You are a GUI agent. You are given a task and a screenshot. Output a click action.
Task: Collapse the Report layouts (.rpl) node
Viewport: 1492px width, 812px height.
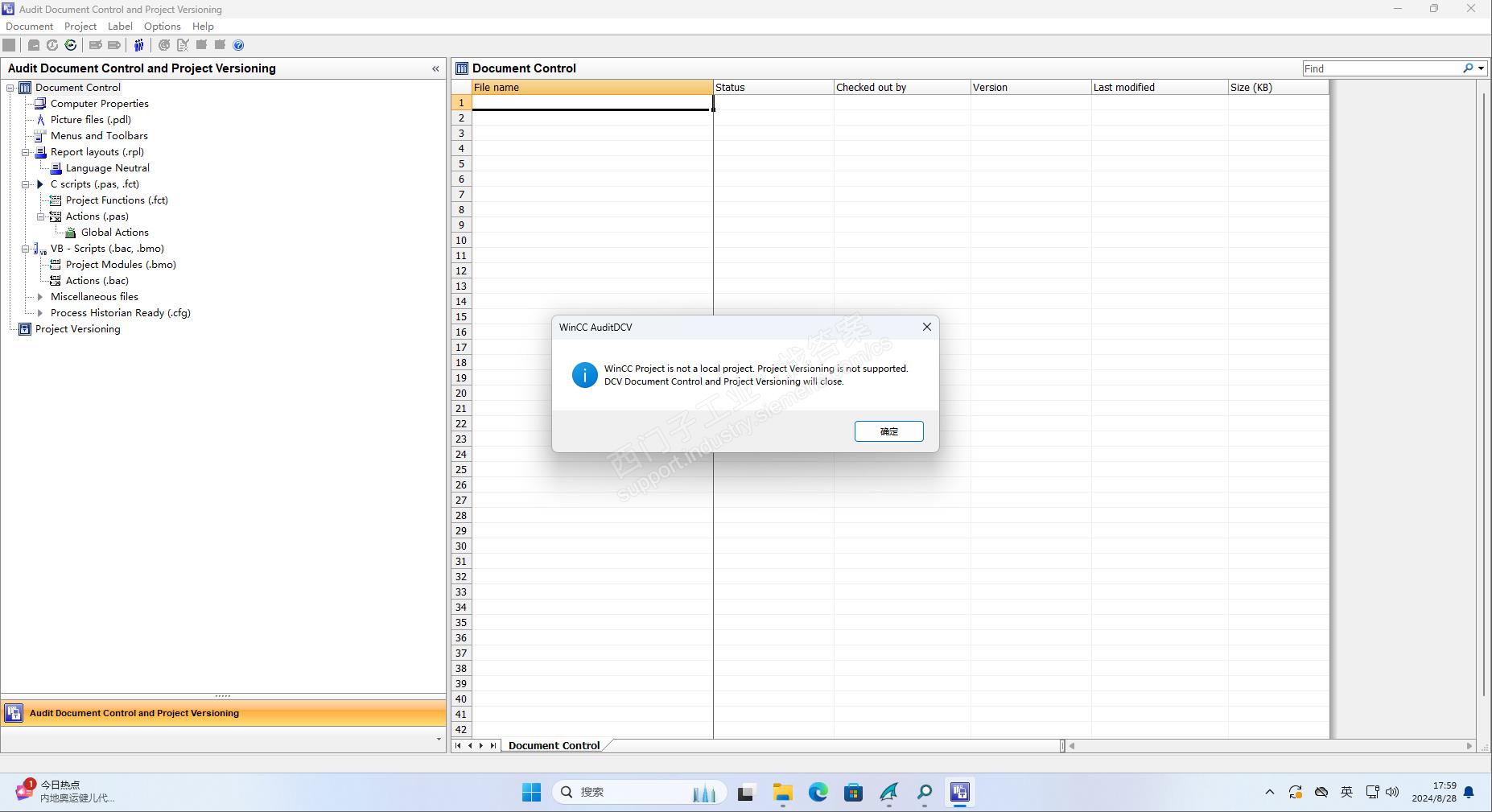click(26, 152)
